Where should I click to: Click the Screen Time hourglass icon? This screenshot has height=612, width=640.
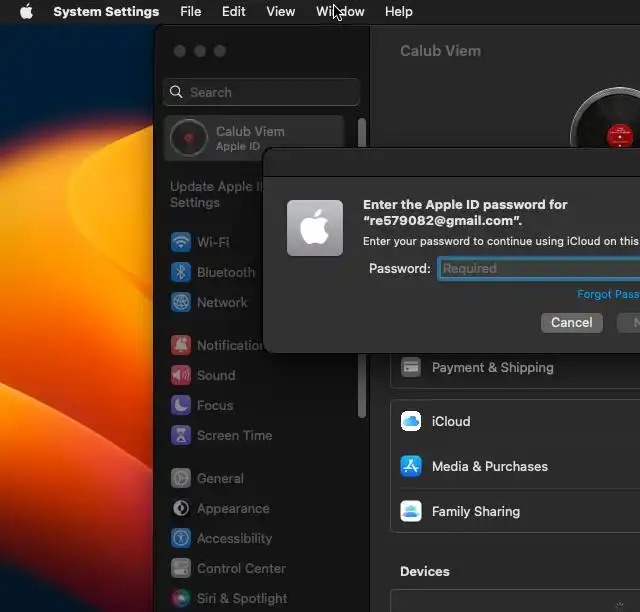pyautogui.click(x=181, y=435)
